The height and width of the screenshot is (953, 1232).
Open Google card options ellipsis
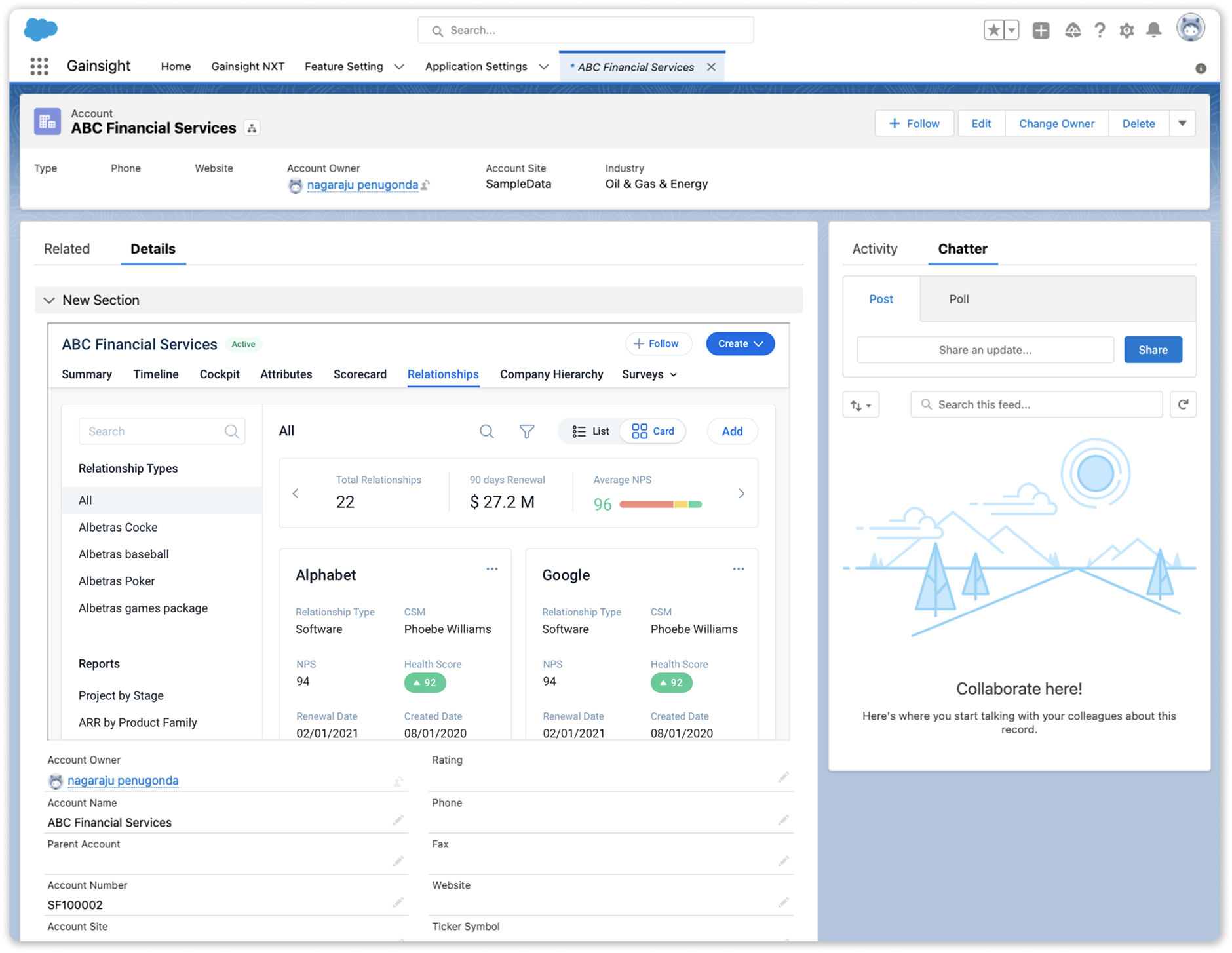pos(739,569)
